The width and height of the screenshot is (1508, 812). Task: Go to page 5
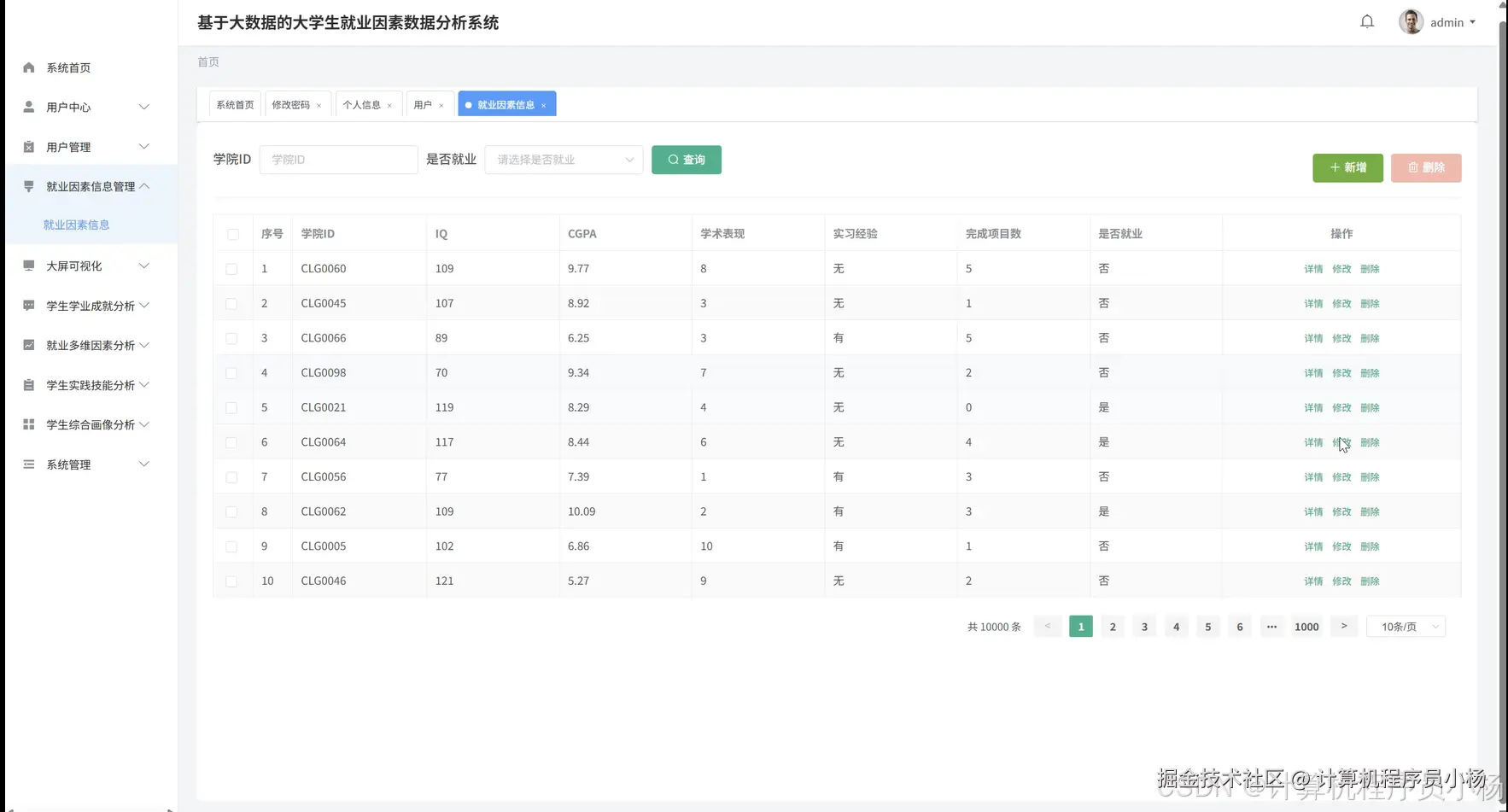(x=1208, y=627)
